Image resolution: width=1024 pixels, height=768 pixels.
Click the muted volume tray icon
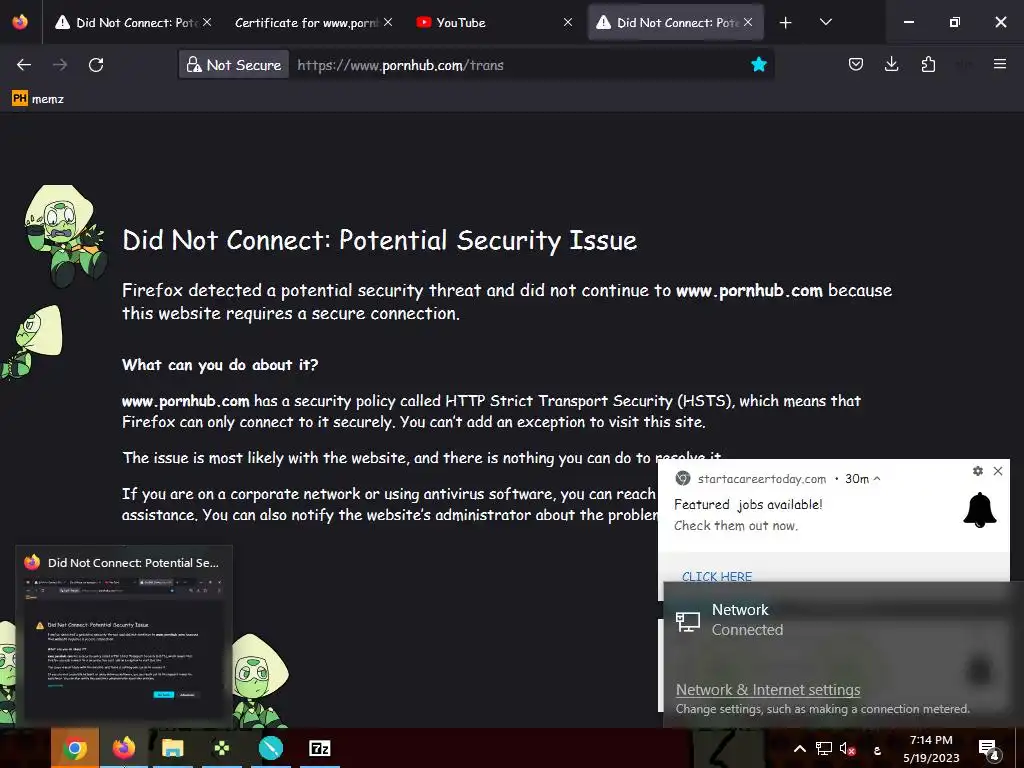847,748
